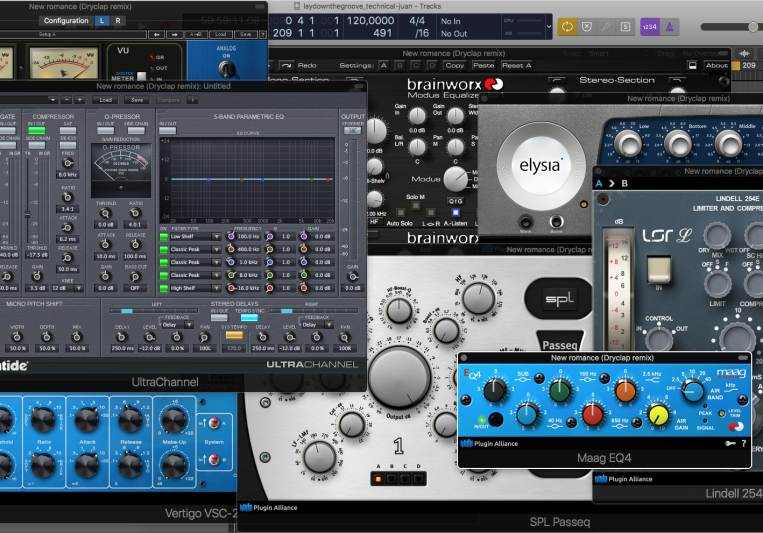Click the elysia logo dial
Screen dimensions: 763x533
540,165
